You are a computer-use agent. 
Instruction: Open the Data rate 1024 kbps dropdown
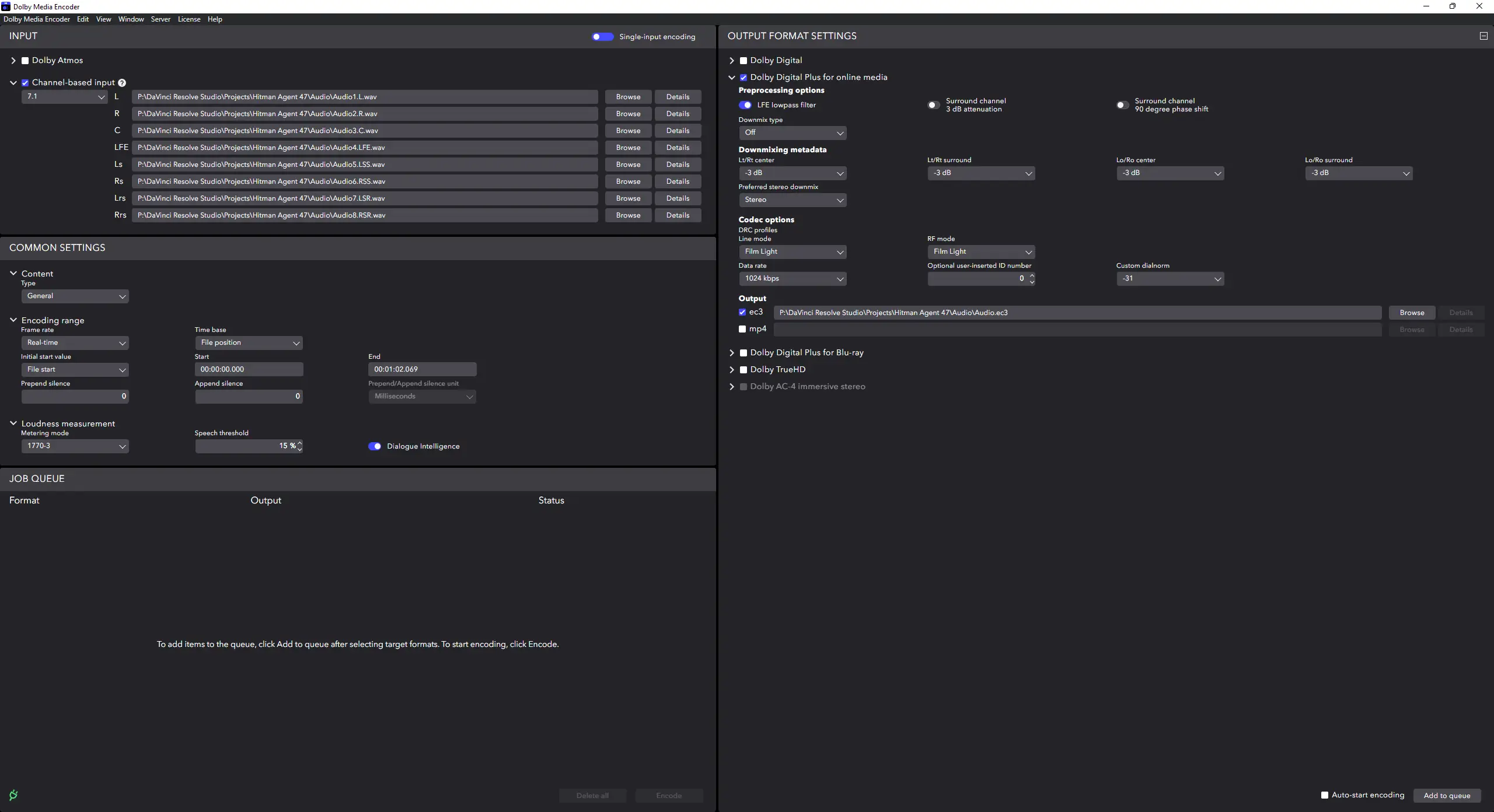pos(792,279)
